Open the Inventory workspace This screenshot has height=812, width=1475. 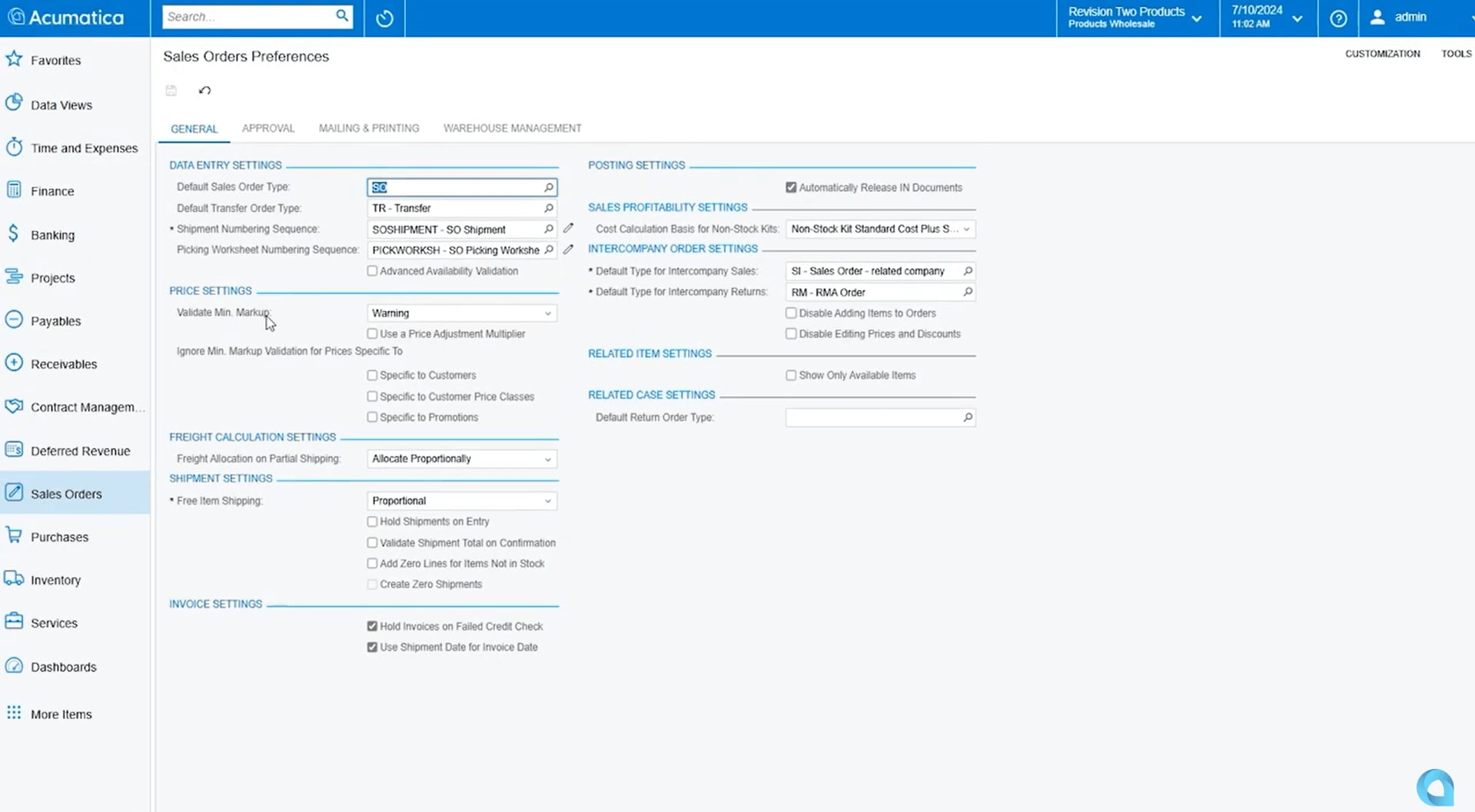tap(13, 579)
